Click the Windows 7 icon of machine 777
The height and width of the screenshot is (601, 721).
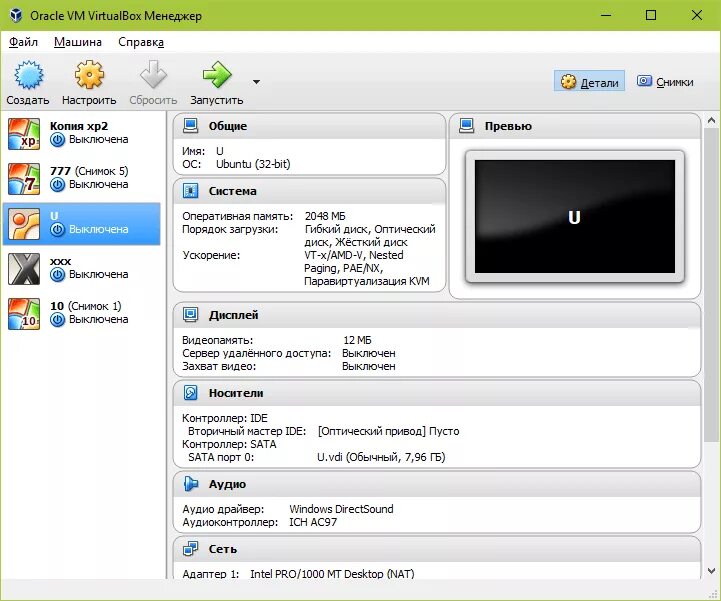click(24, 178)
